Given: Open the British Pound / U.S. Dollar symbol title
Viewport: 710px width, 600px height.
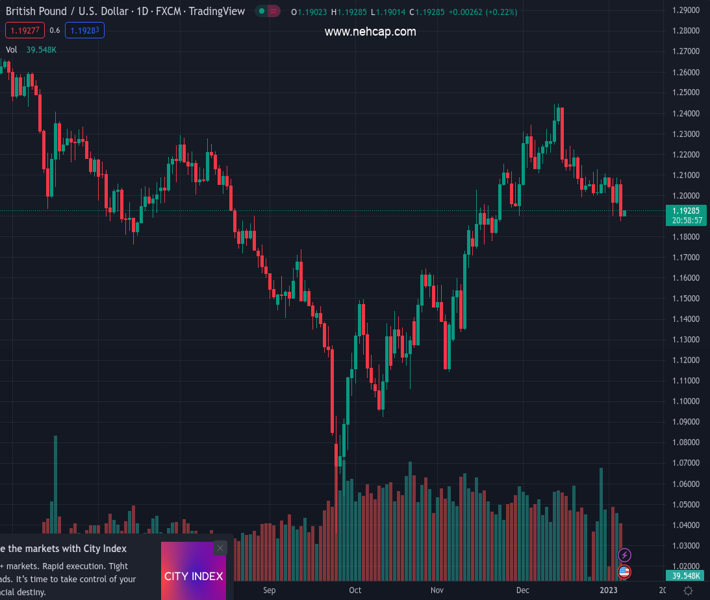Looking at the screenshot, I should pos(68,12).
